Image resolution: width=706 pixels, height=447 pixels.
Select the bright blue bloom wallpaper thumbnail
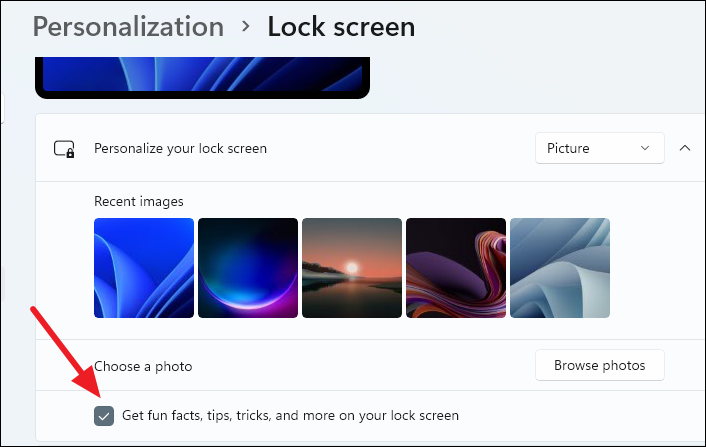(x=144, y=268)
